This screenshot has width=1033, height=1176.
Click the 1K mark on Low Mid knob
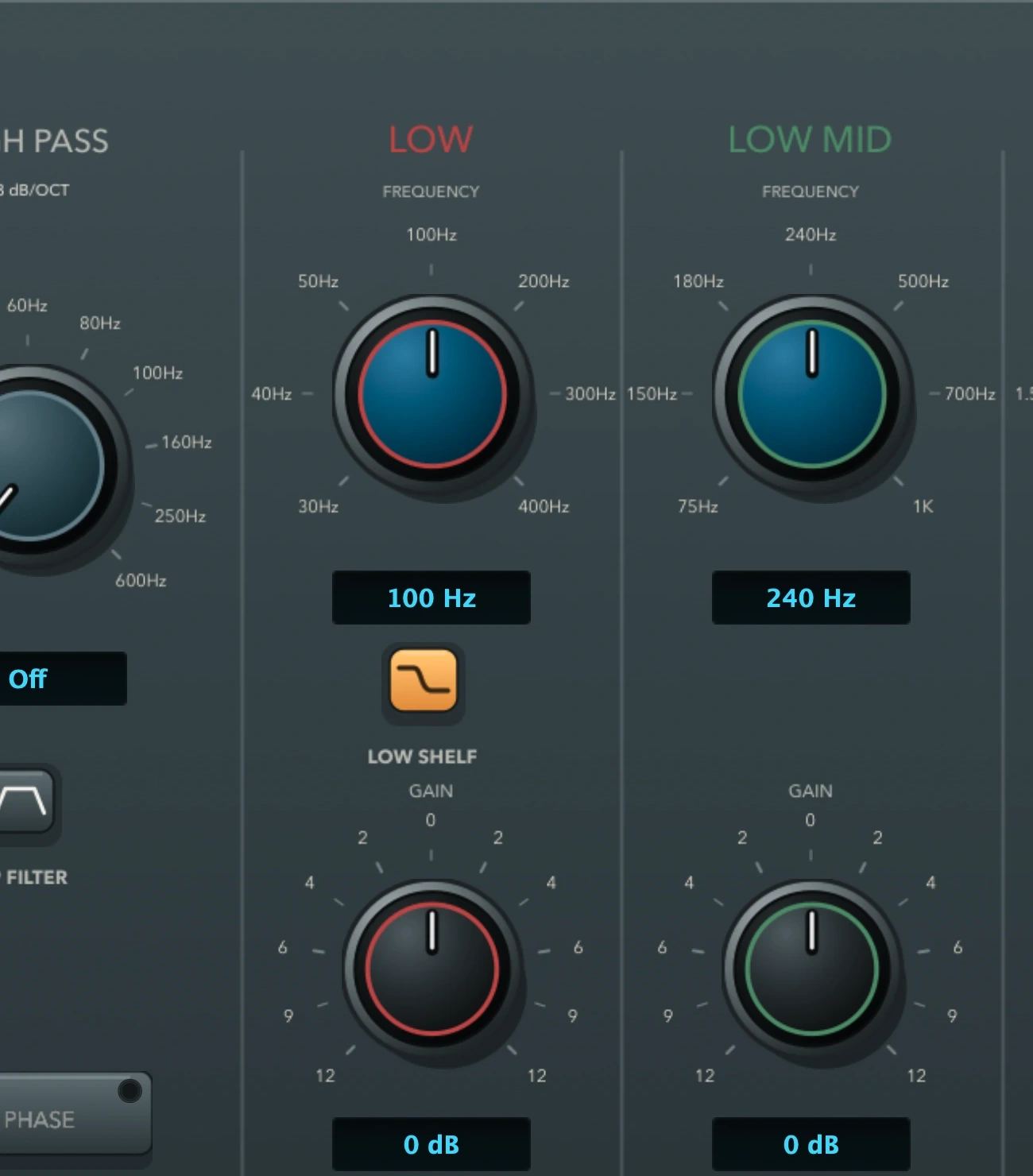point(923,506)
